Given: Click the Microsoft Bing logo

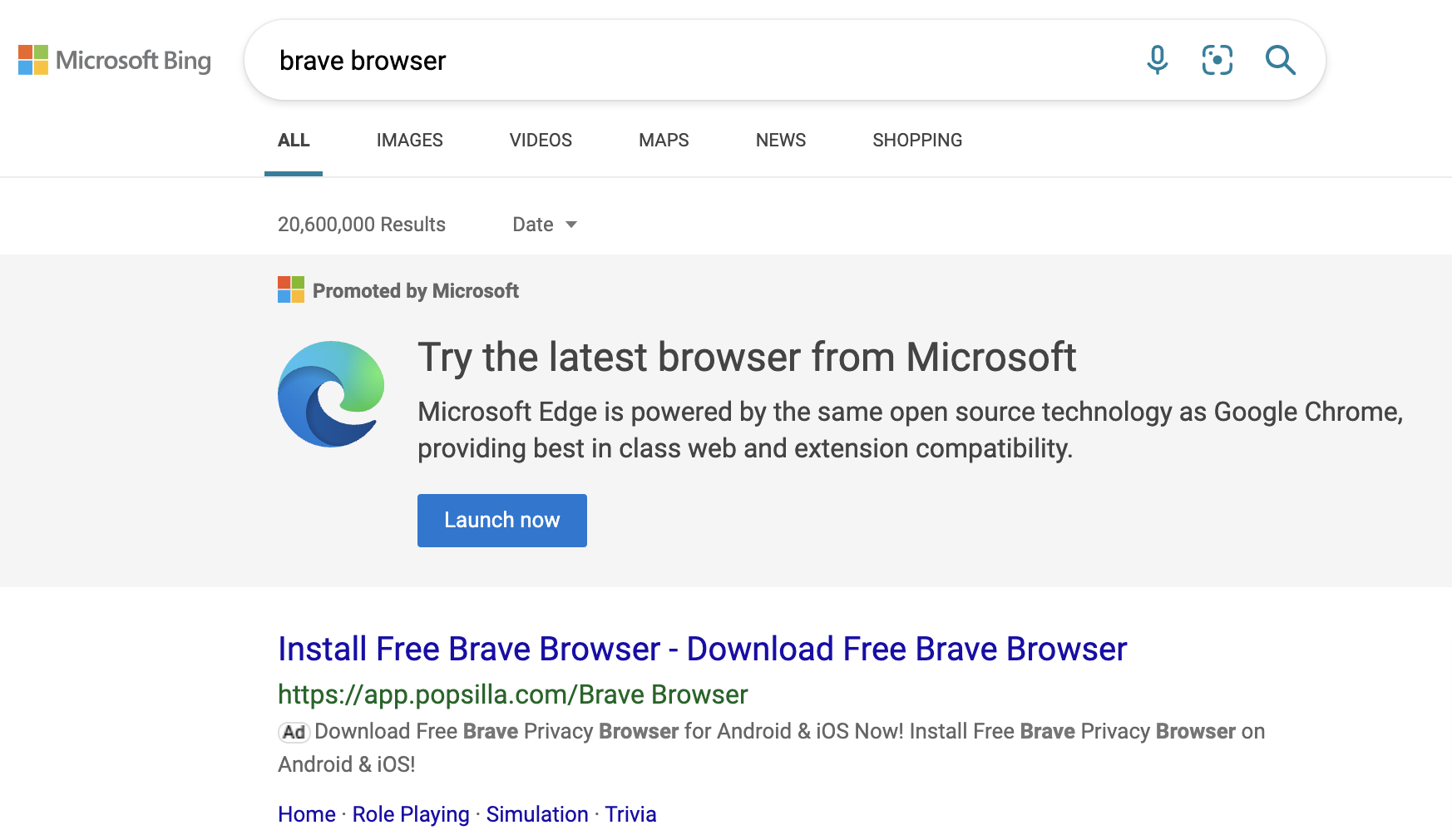Looking at the screenshot, I should (115, 60).
